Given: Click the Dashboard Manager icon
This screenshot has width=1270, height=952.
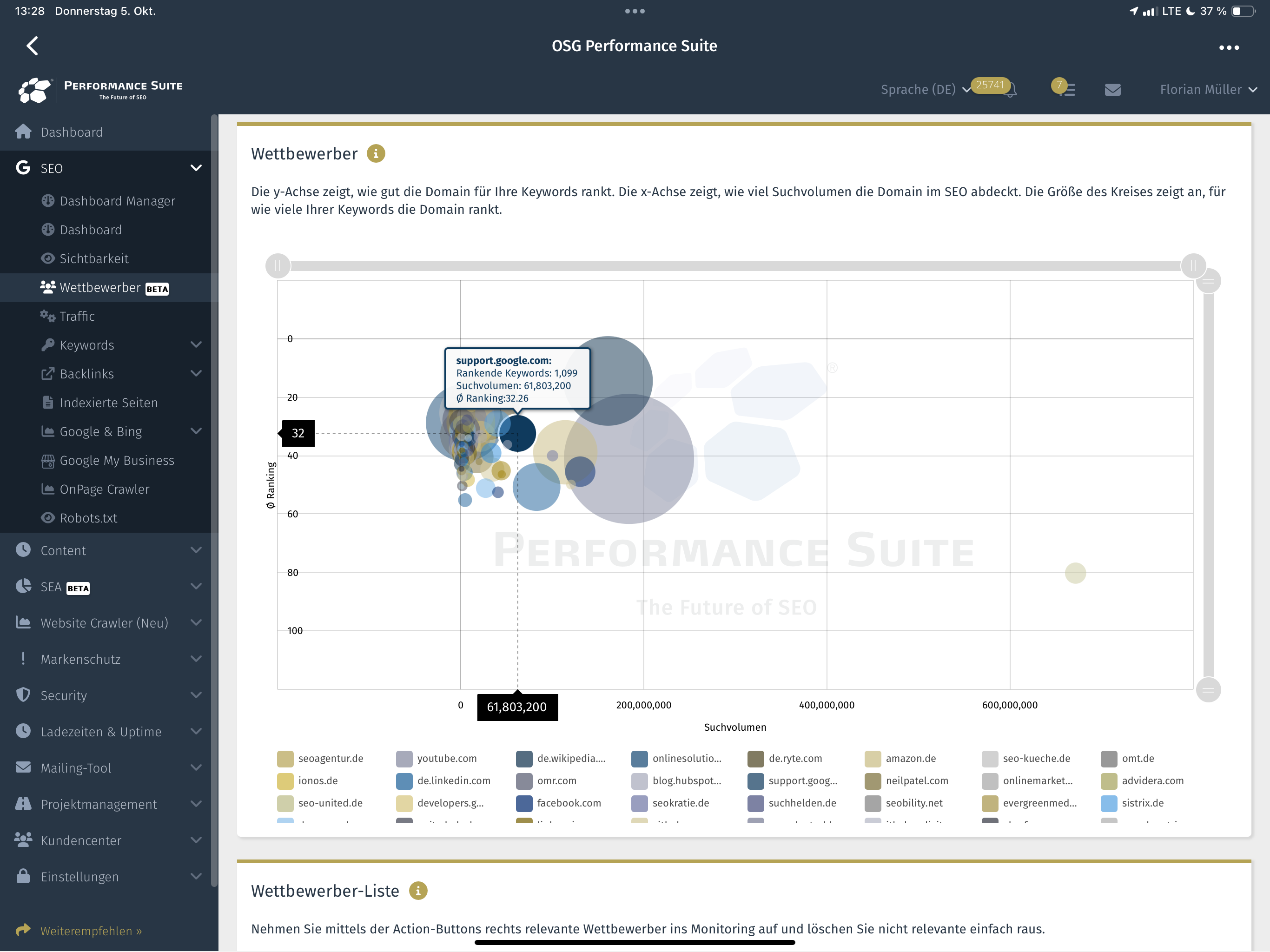Looking at the screenshot, I should click(x=47, y=201).
